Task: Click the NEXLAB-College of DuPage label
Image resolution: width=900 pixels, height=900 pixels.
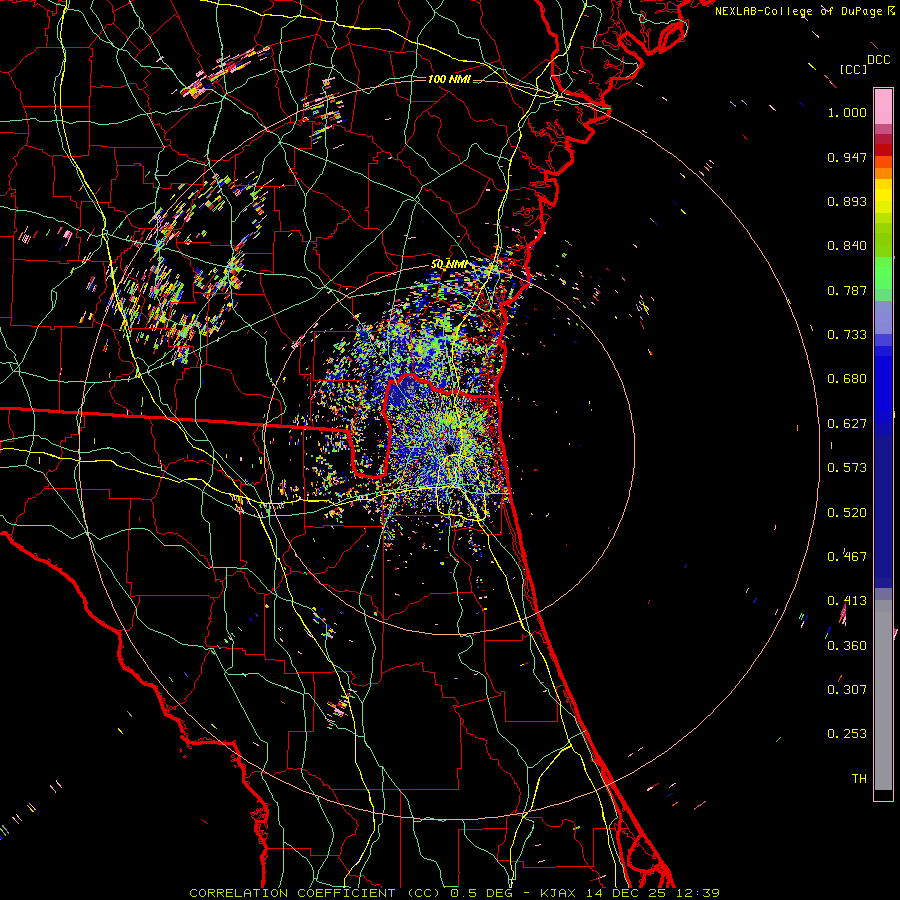Action: [800, 11]
